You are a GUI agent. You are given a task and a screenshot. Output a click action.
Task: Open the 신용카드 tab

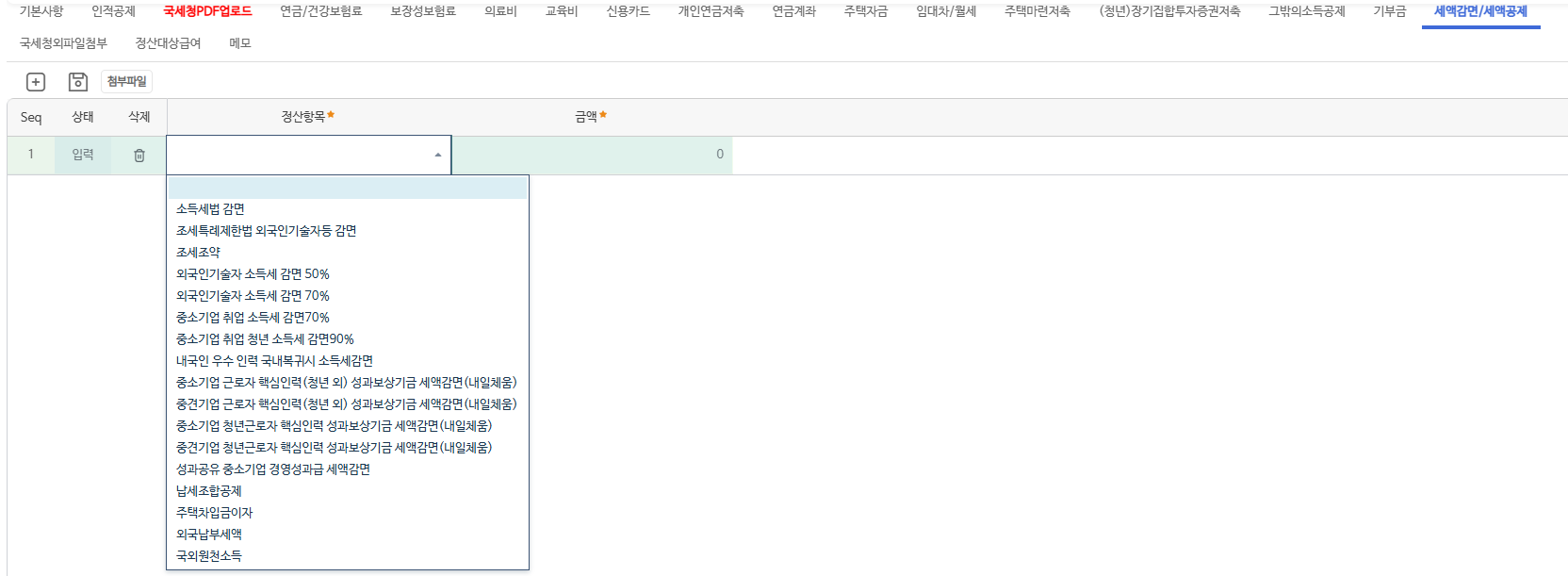pyautogui.click(x=628, y=11)
